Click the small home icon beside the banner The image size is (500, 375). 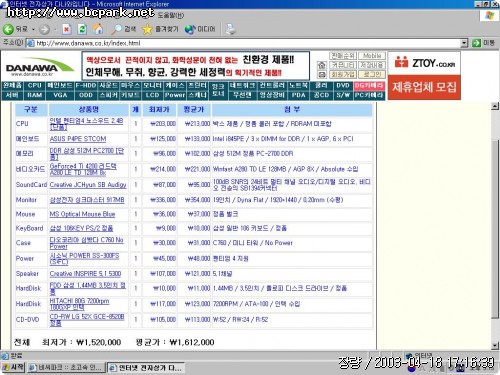322,65
